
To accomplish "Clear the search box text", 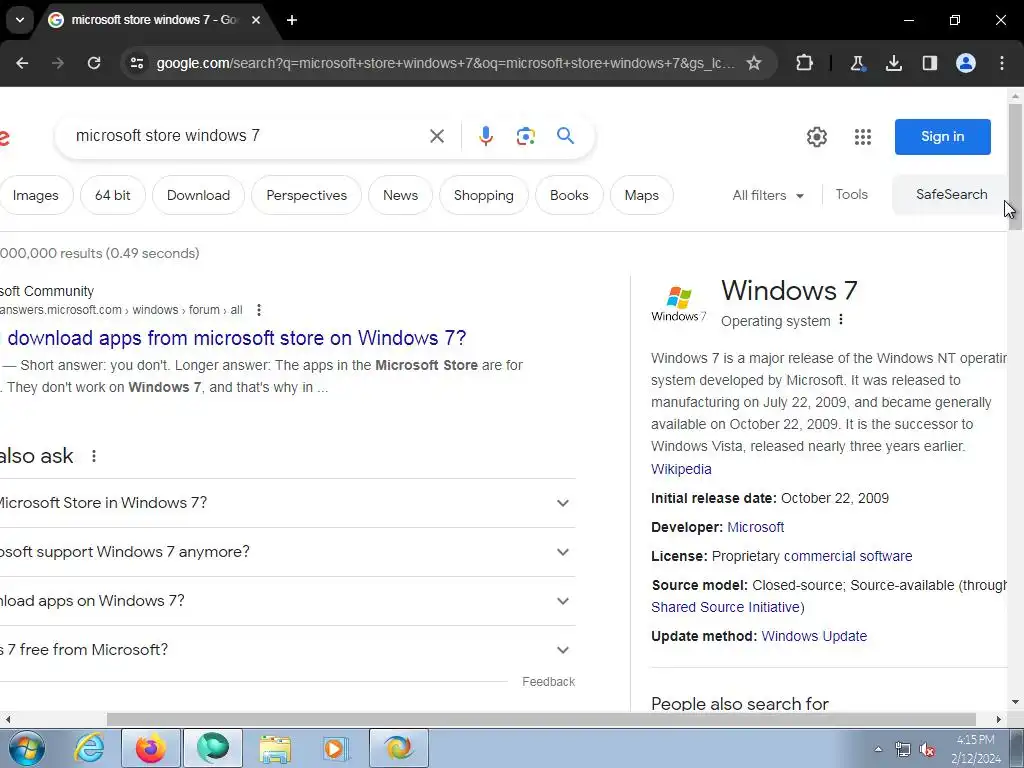I will 437,136.
